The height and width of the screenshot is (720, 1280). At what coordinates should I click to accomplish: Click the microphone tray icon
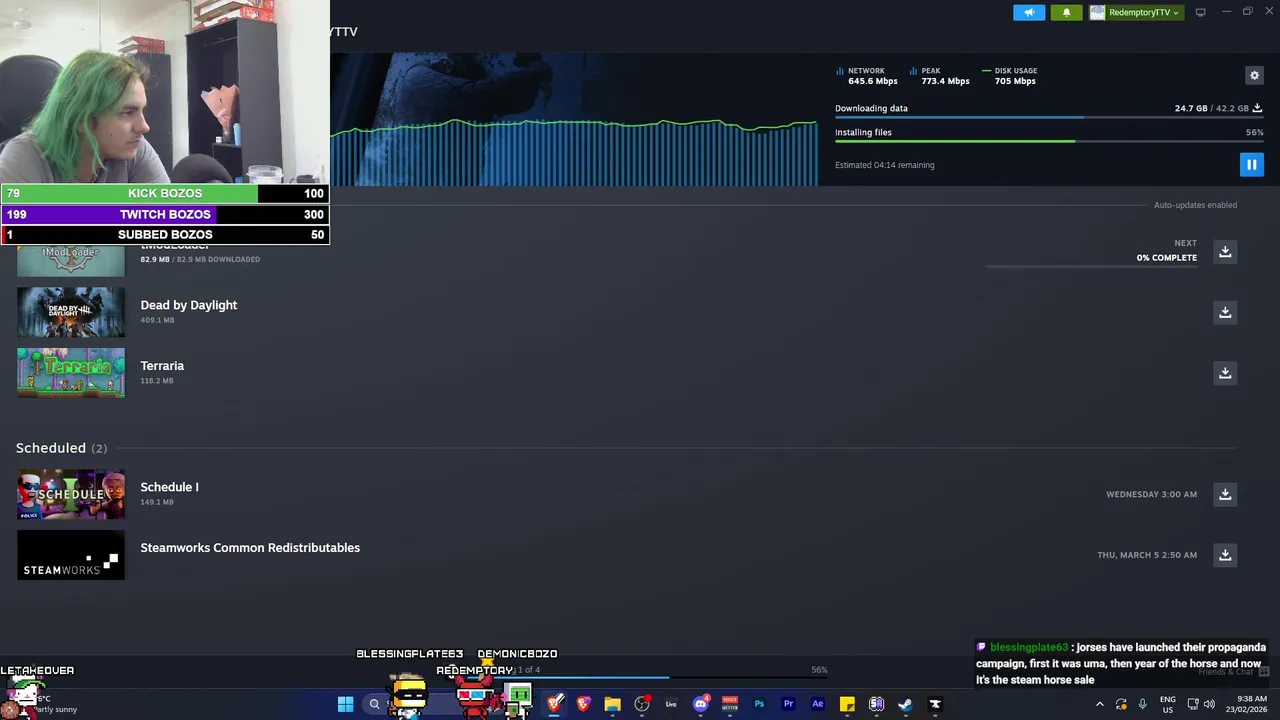(x=1142, y=704)
